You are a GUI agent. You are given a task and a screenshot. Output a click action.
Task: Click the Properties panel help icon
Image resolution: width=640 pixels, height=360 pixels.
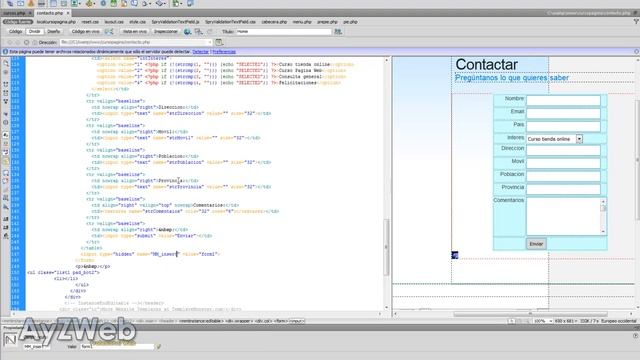click(636, 336)
